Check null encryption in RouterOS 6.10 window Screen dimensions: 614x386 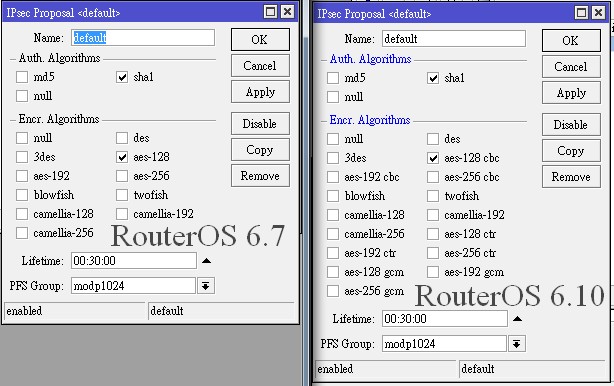(x=333, y=139)
